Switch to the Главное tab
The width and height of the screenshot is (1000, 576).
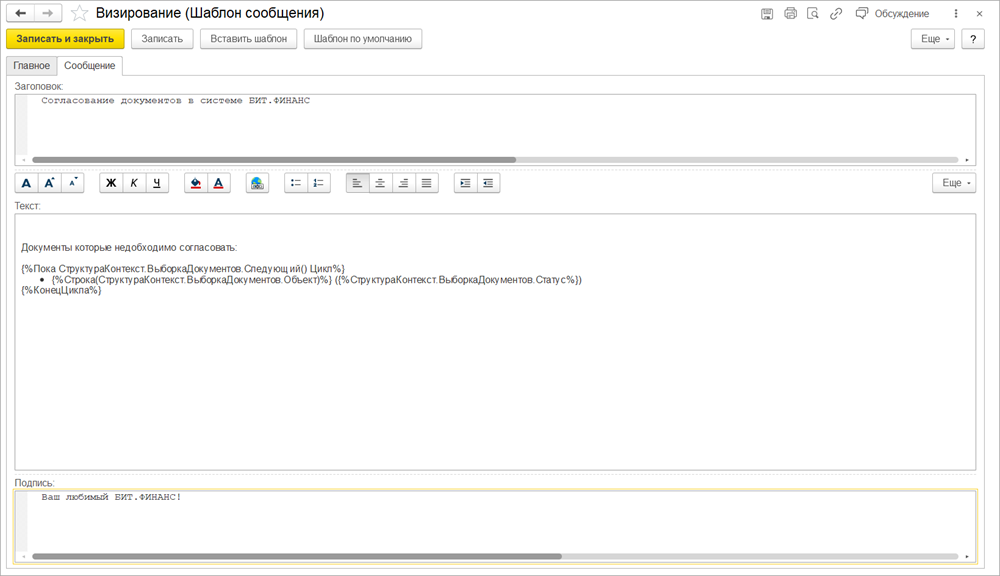point(31,66)
